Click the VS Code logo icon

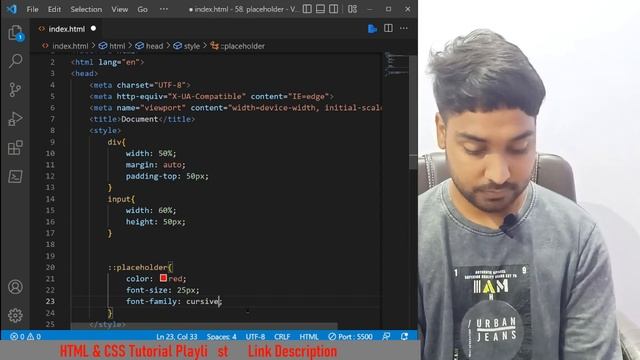(x=11, y=9)
